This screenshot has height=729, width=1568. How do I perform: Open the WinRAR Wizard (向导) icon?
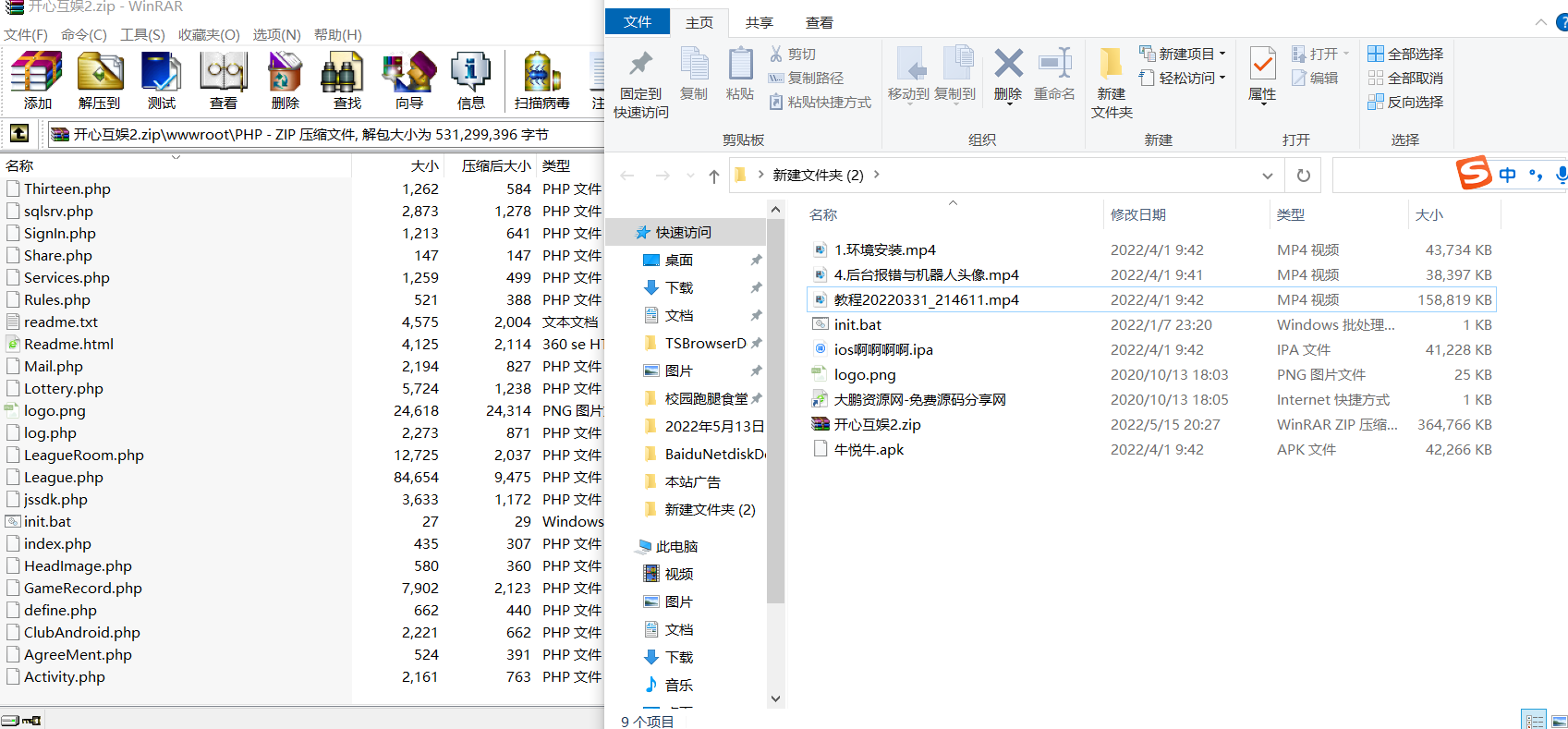click(408, 79)
